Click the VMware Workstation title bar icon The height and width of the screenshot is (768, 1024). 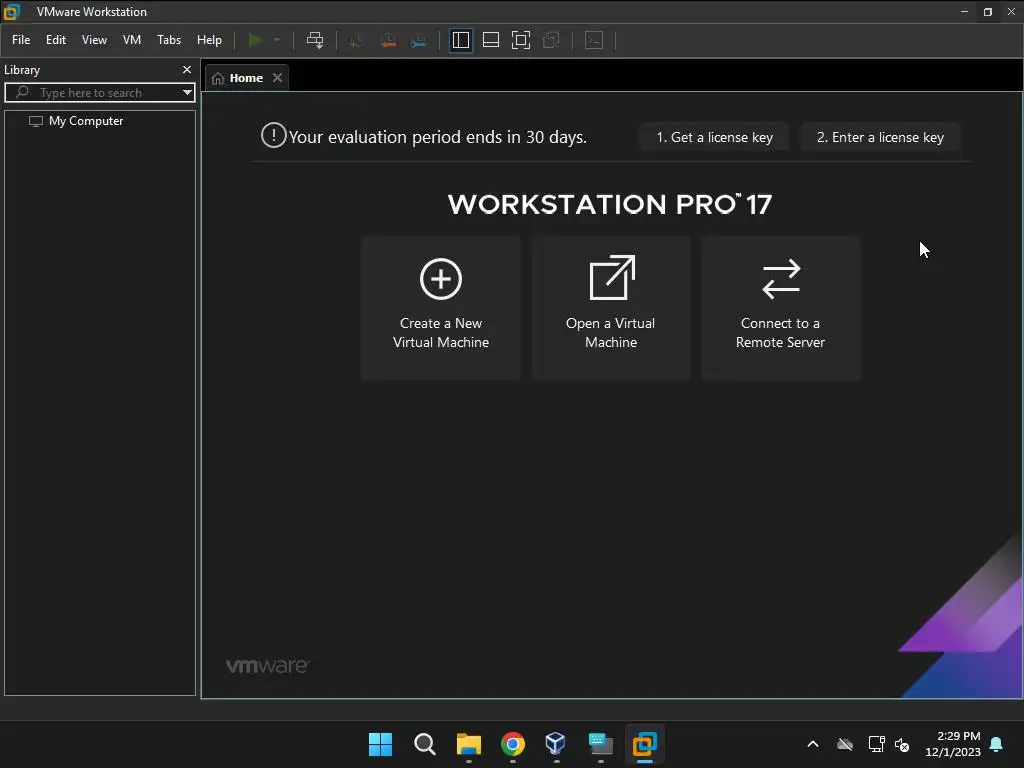[12, 12]
